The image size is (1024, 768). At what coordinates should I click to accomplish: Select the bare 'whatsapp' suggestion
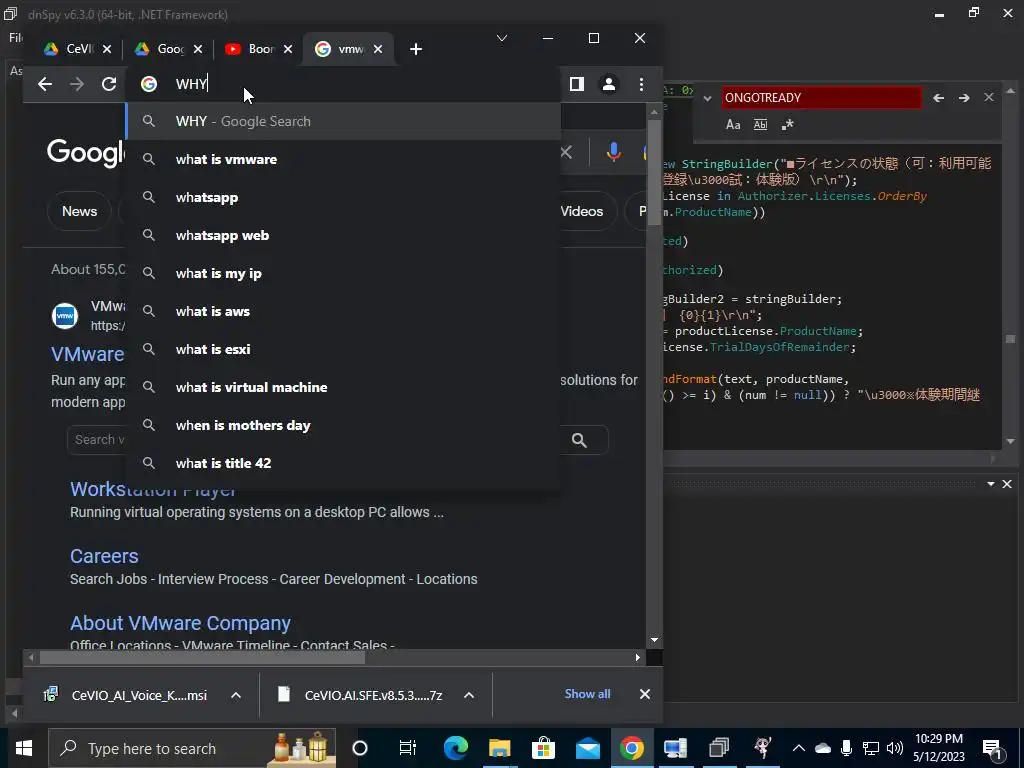pos(343,197)
